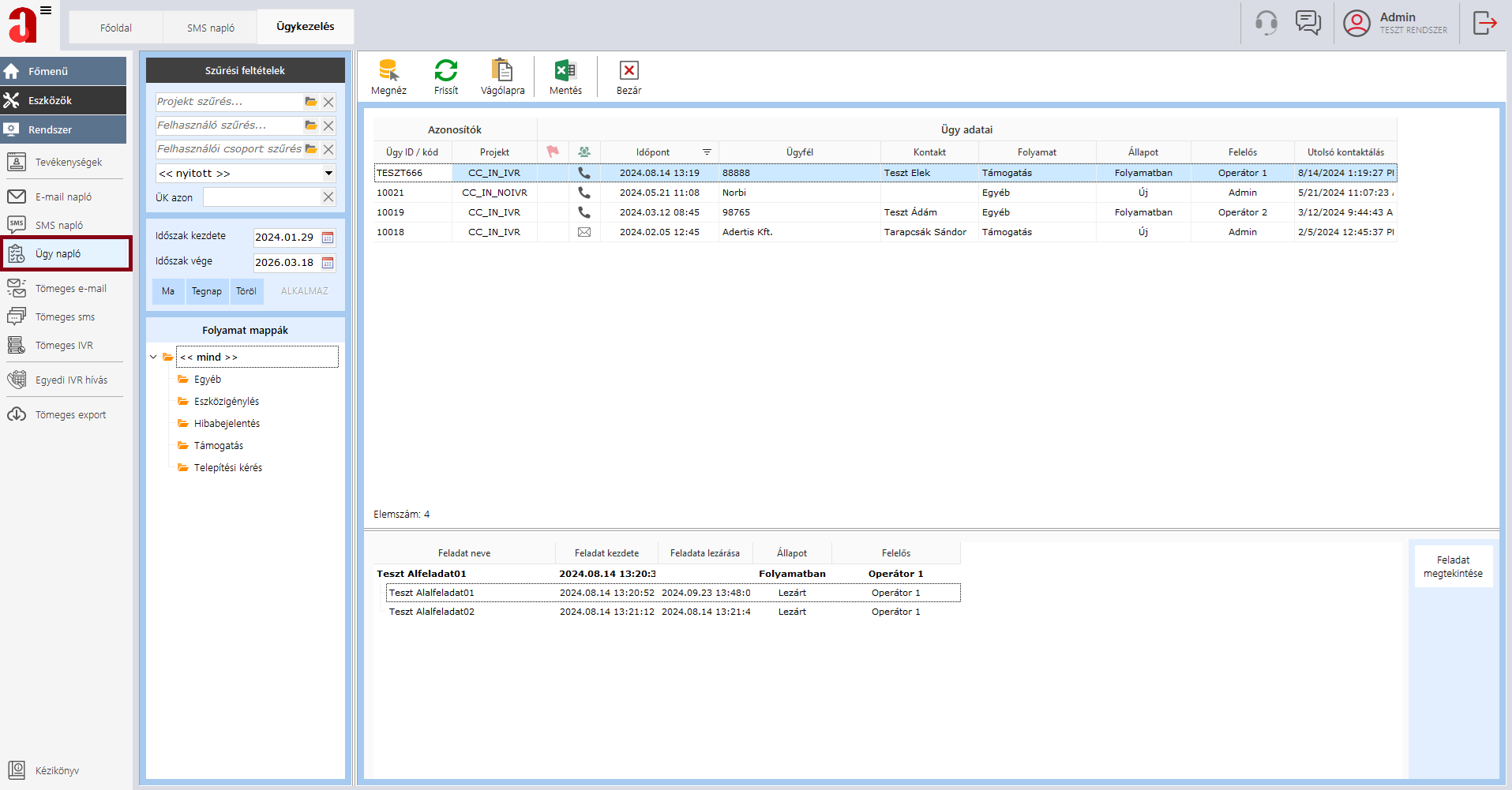Open the nyitott status dropdown
Viewport: 1512px width, 790px height.
[328, 174]
